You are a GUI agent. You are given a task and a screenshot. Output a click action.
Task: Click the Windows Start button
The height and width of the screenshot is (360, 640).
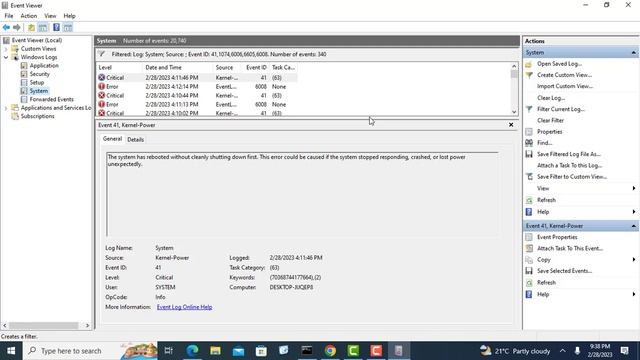click(11, 351)
